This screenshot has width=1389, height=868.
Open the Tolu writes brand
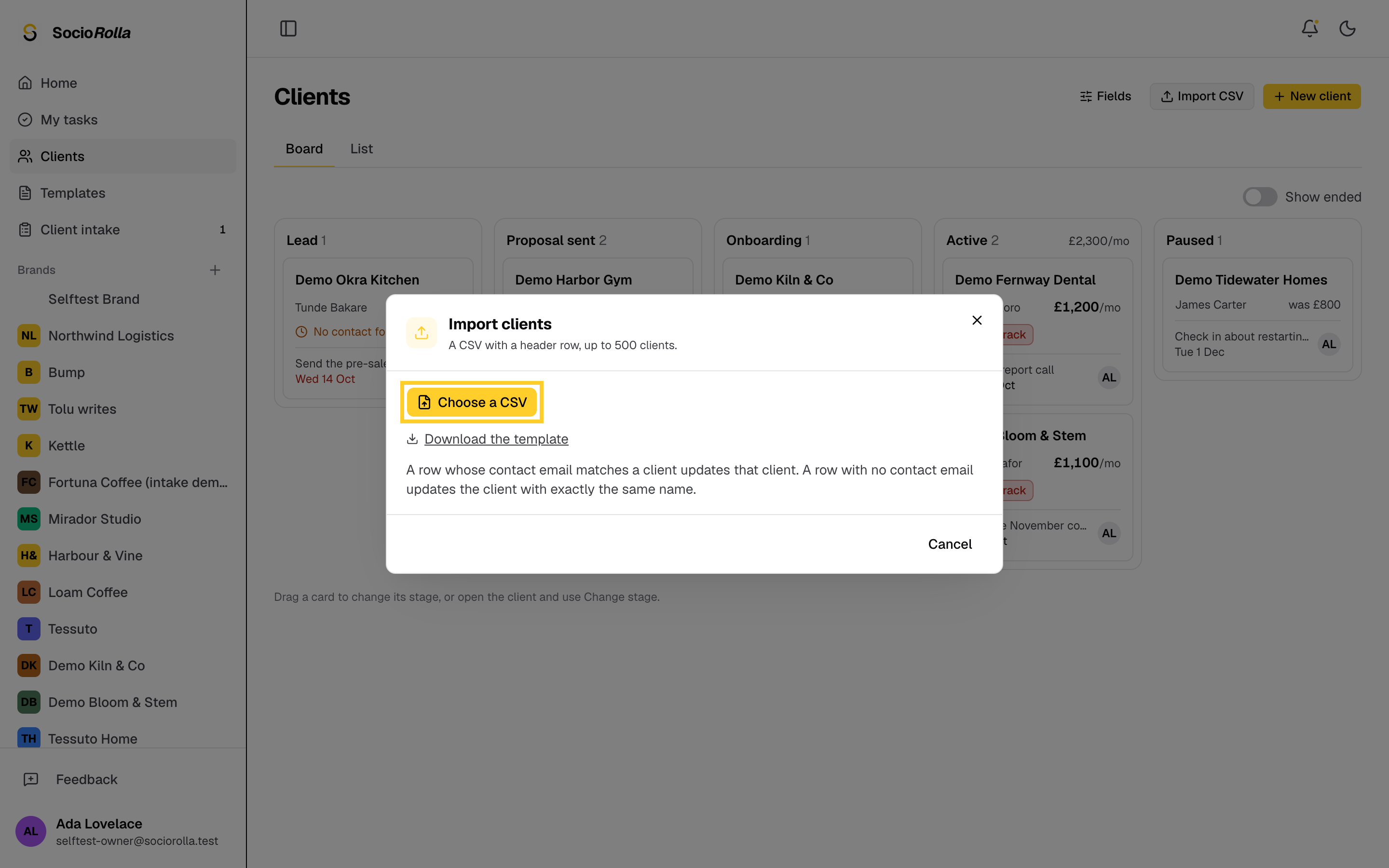(x=123, y=409)
